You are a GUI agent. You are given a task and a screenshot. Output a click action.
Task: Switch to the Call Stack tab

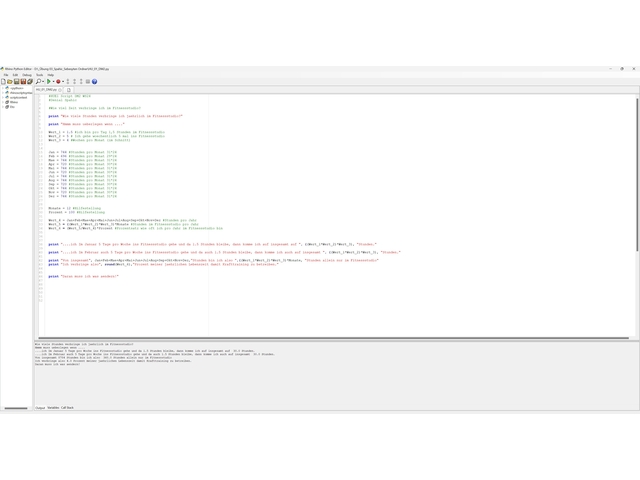pos(67,408)
